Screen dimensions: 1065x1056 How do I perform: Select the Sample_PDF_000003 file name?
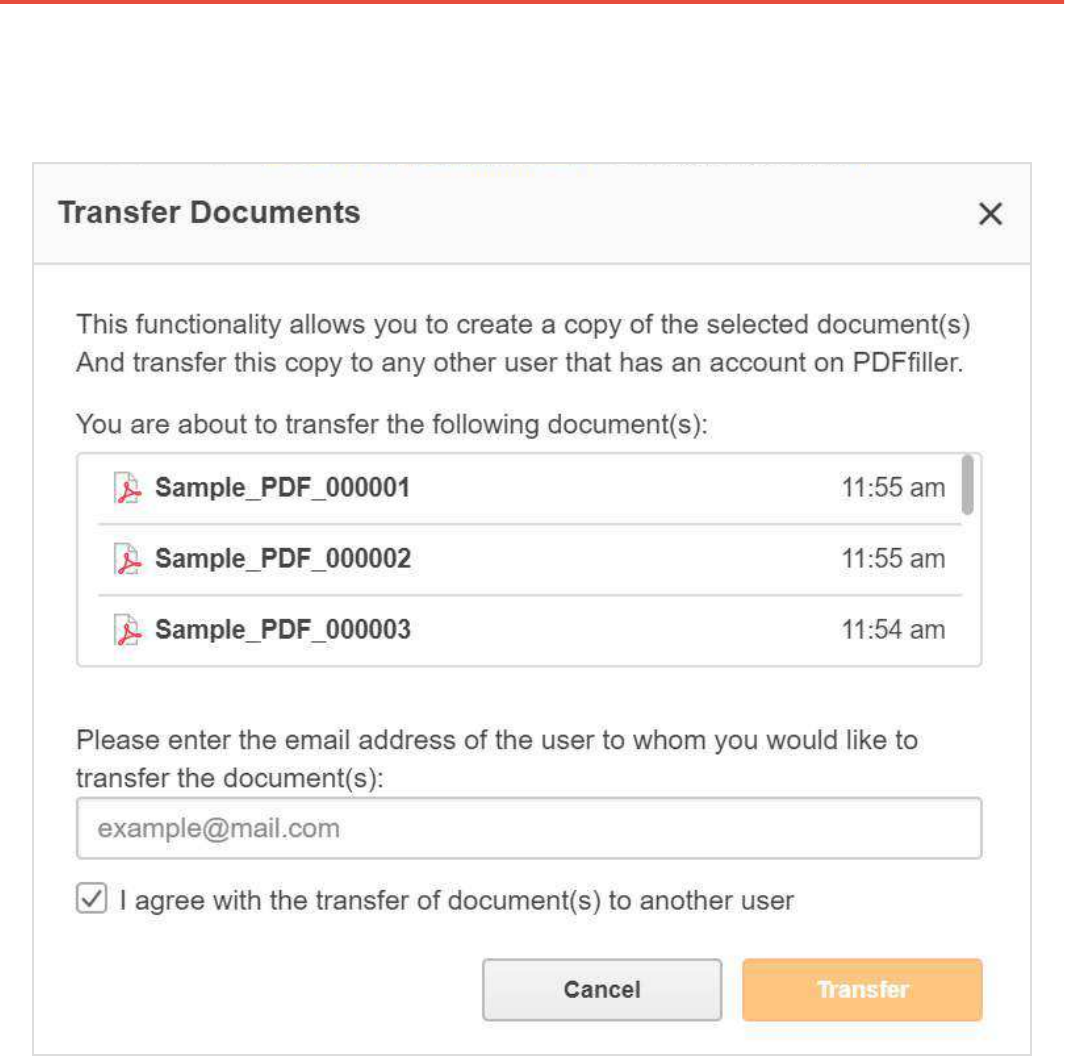point(283,630)
